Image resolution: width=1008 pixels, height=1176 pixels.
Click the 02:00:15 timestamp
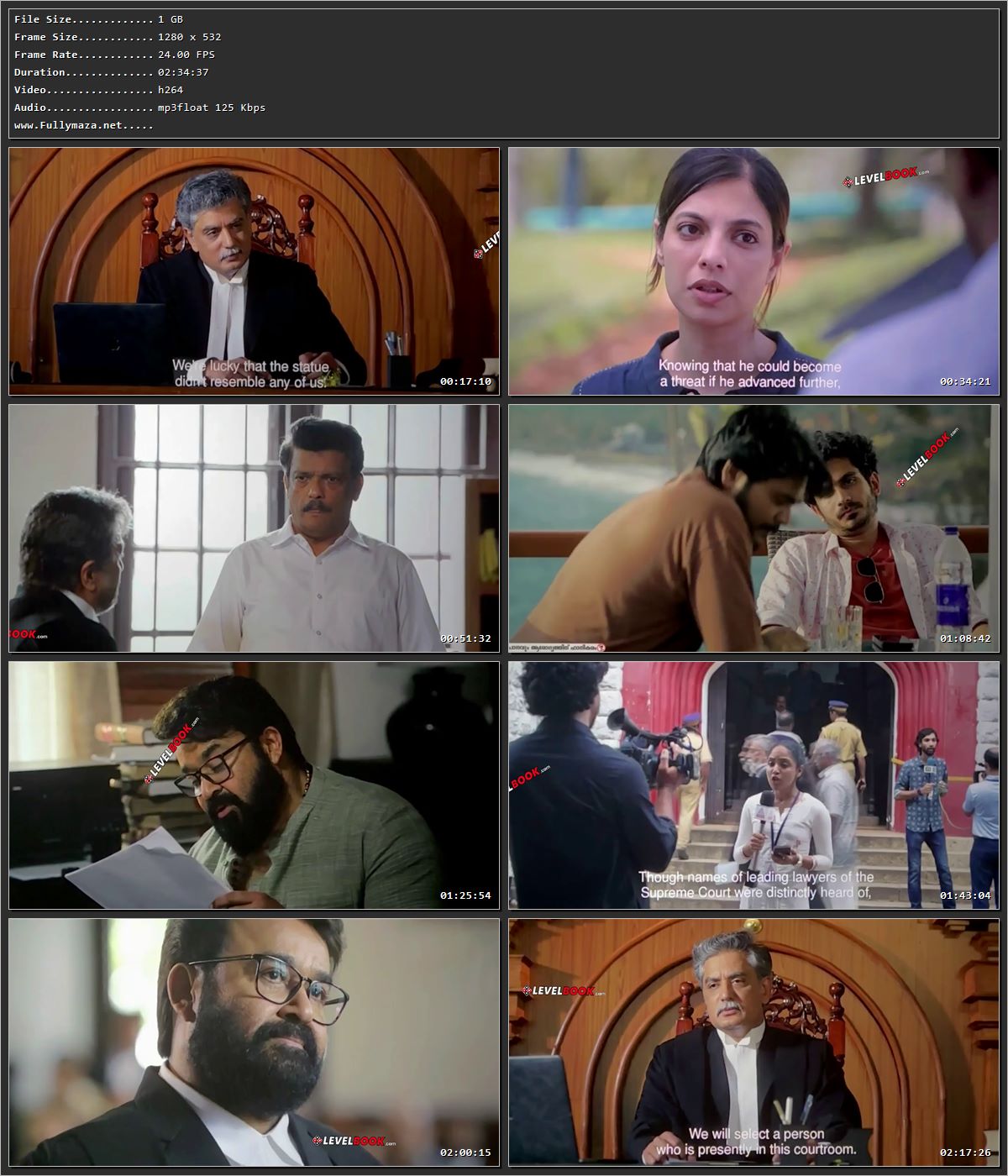click(465, 1152)
